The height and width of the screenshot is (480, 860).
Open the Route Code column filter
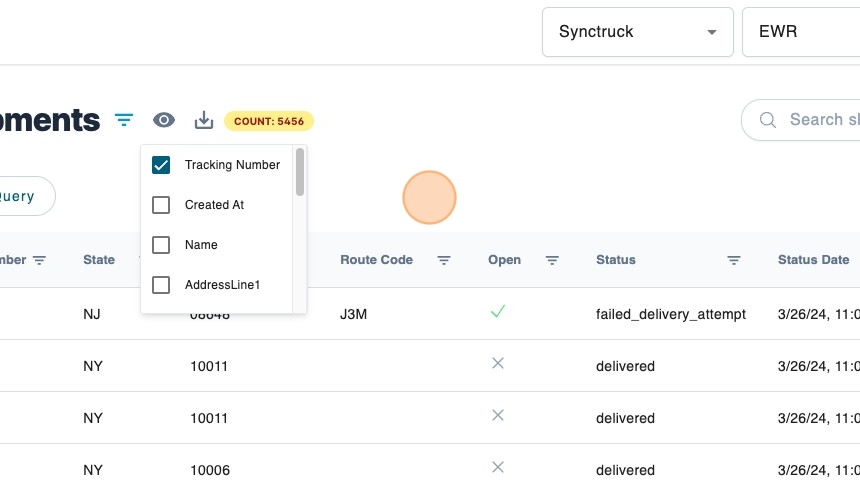click(444, 260)
